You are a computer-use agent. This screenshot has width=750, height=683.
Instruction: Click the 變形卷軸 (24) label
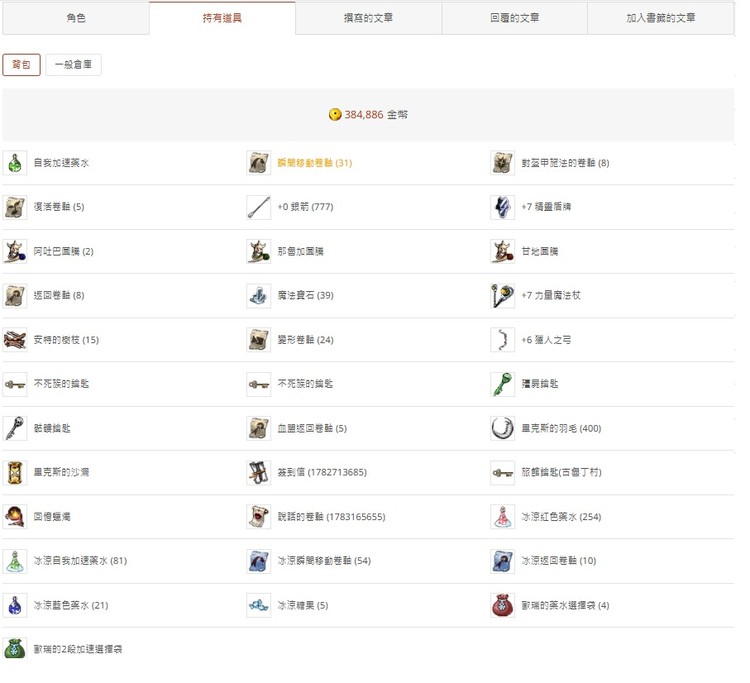tap(306, 340)
